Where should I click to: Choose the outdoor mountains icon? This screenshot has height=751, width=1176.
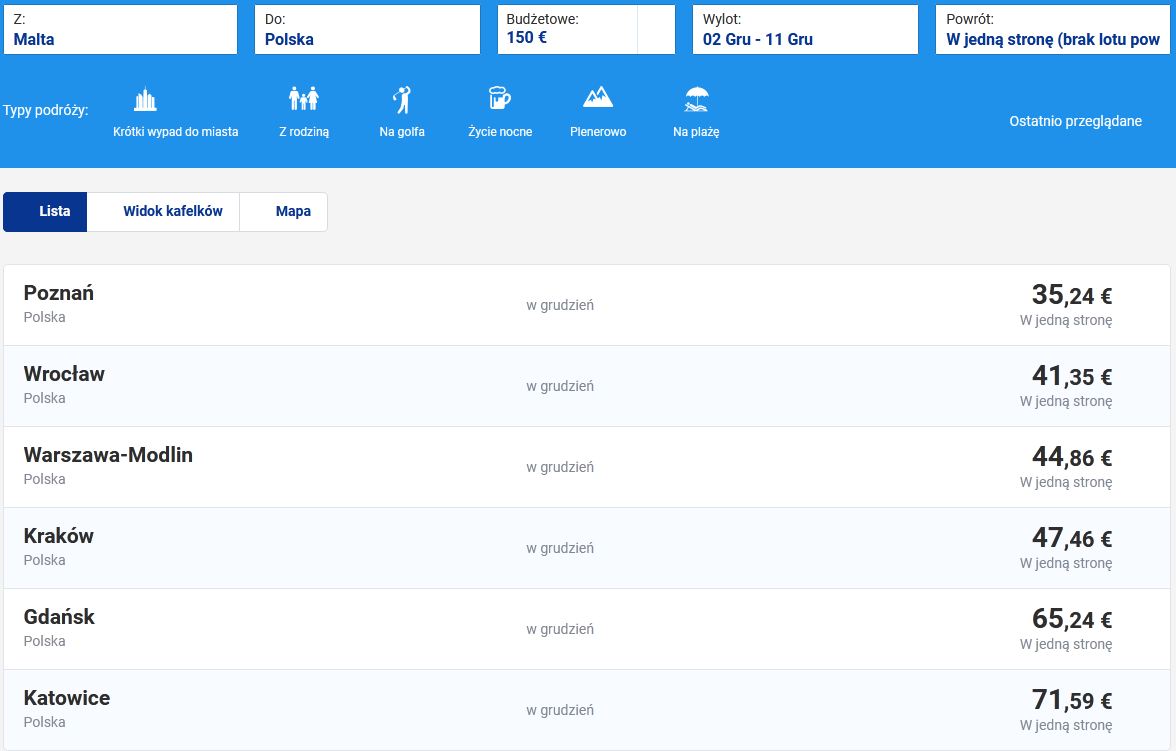coord(598,98)
